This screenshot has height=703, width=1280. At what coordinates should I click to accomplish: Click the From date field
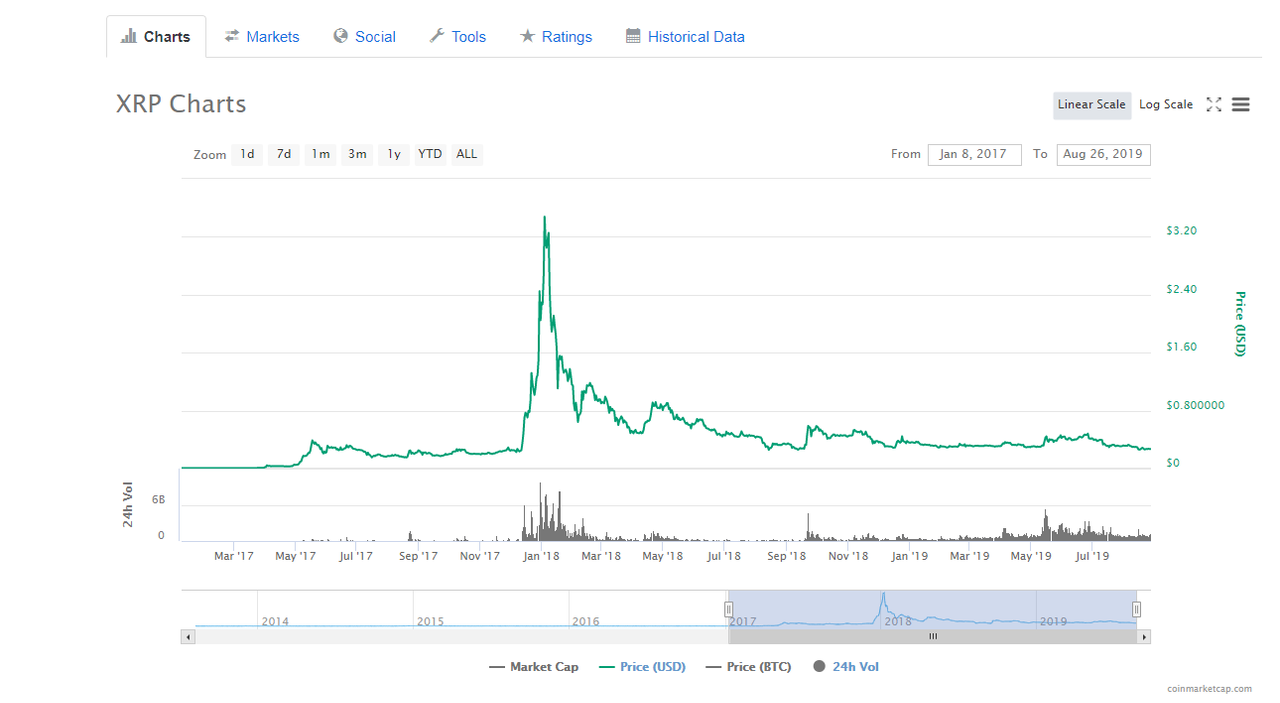(x=975, y=154)
